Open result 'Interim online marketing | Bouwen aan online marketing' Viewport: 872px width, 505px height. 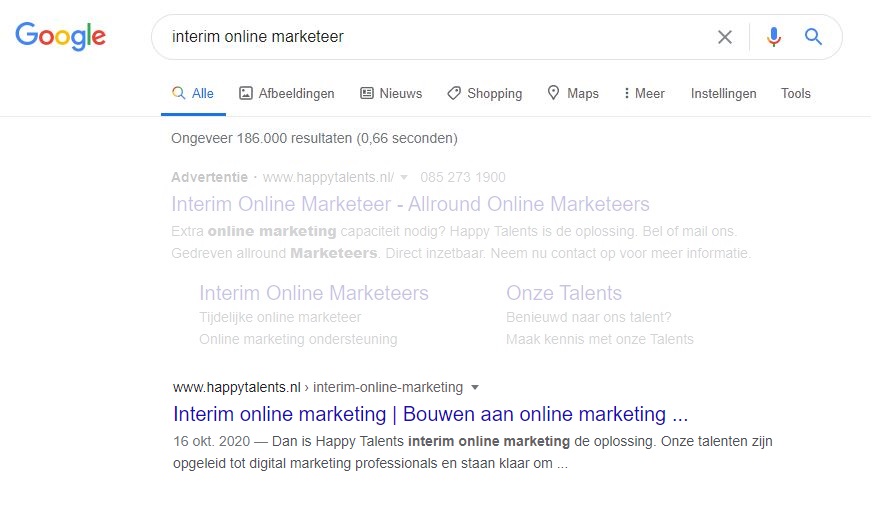[x=430, y=414]
